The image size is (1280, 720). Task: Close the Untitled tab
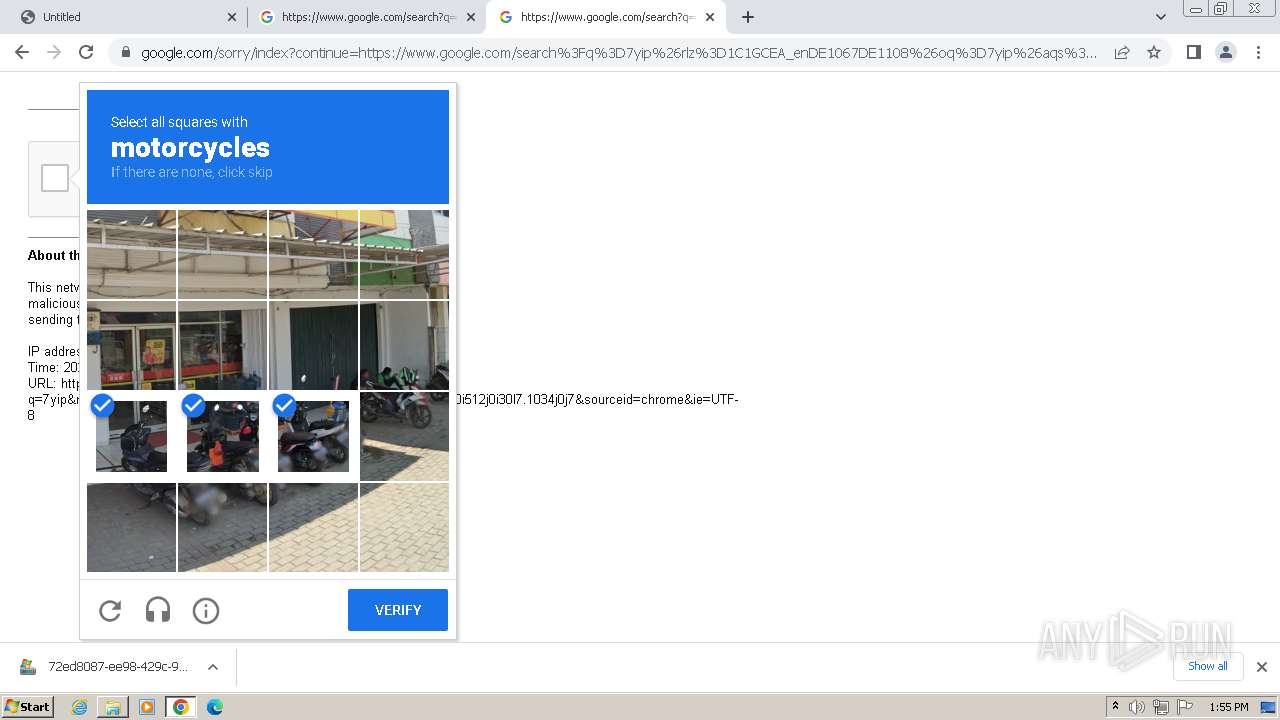click(232, 17)
